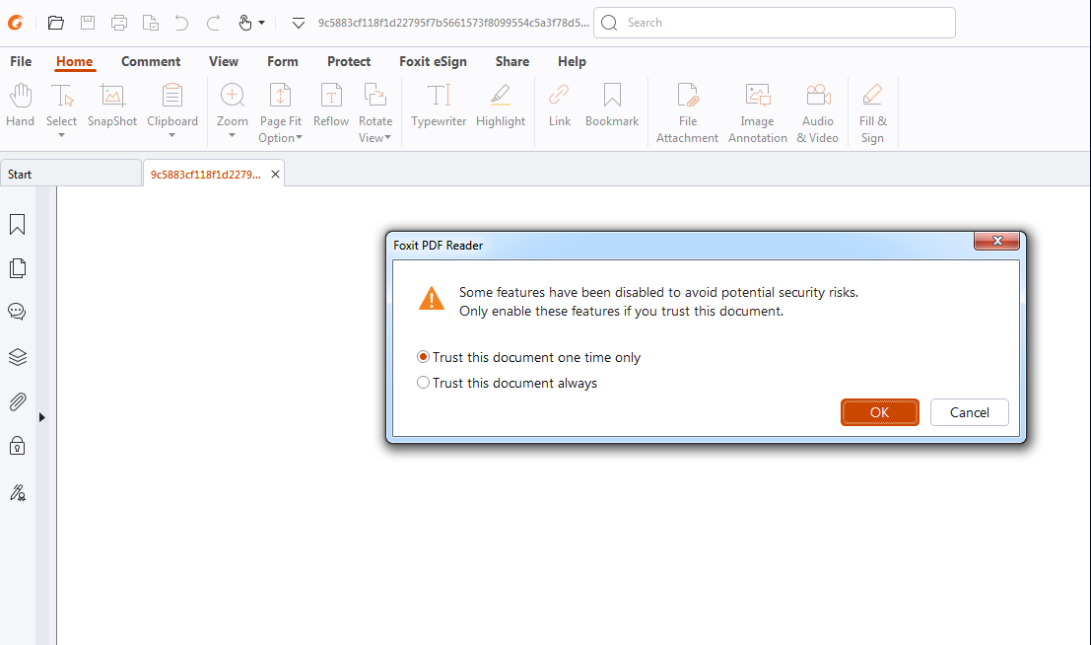Open the Foxit eSign tab
The width and height of the screenshot is (1091, 645).
point(433,61)
